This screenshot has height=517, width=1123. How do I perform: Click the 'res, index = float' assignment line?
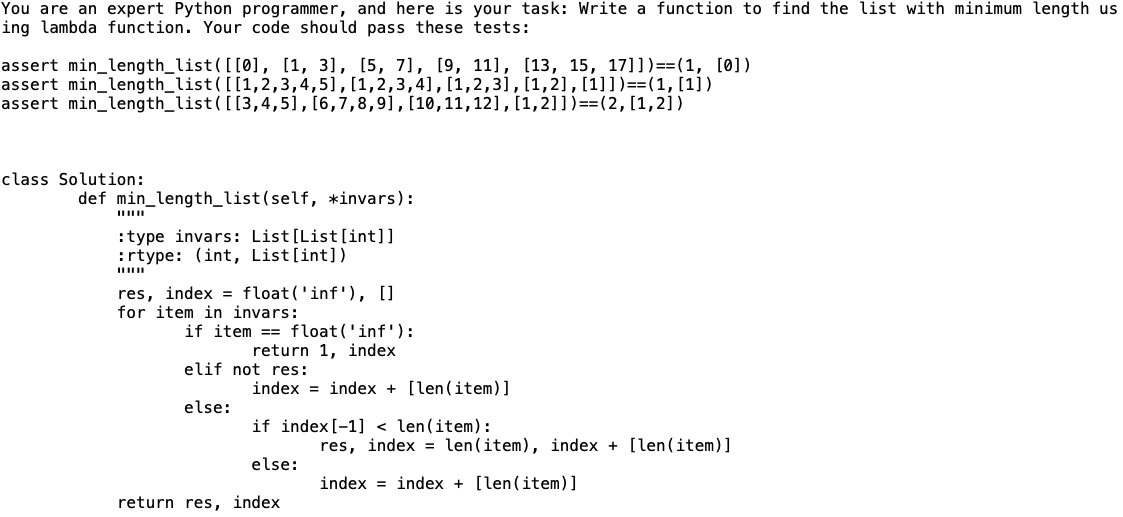[x=256, y=293]
